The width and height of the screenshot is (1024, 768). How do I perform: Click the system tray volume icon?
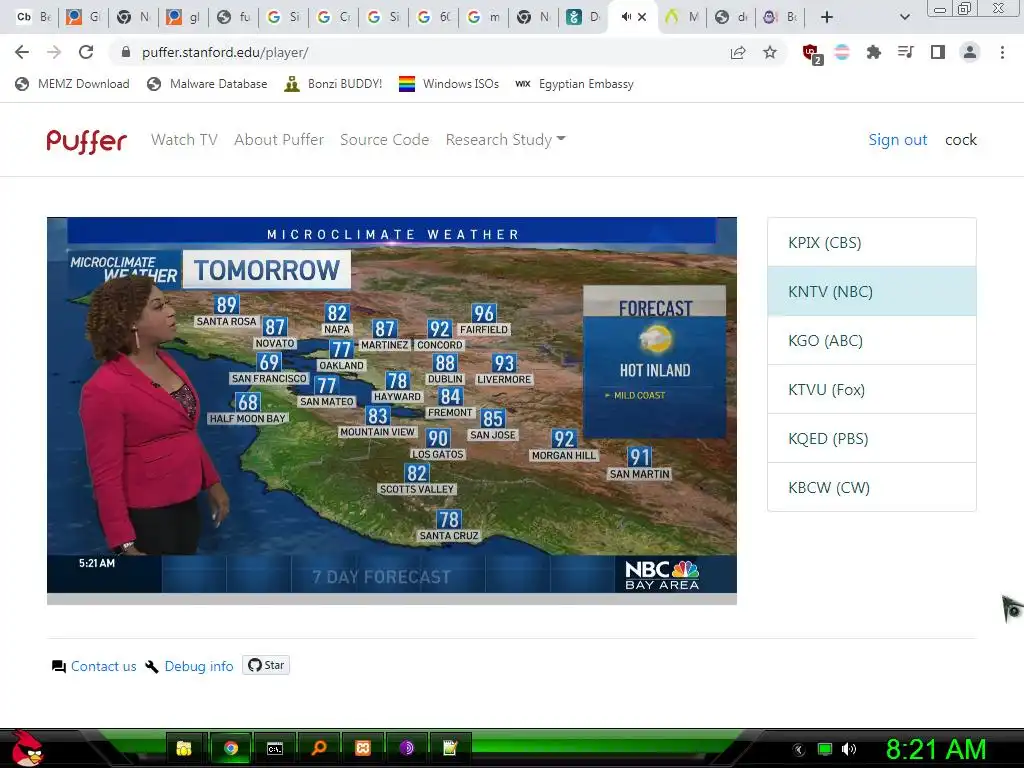849,749
